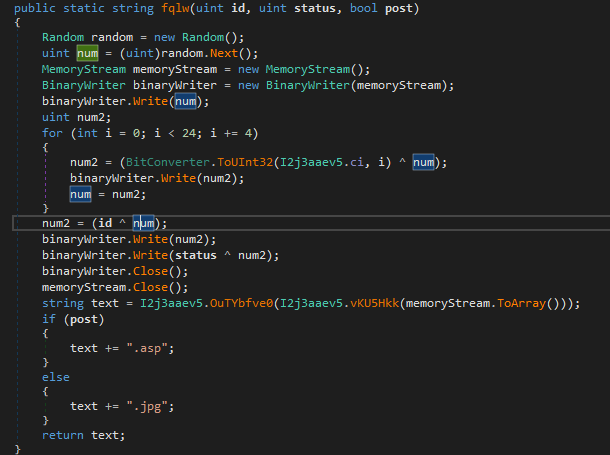
Task: Click binaryWriter.Write(num2) inside the loop
Action: [x=157, y=178]
